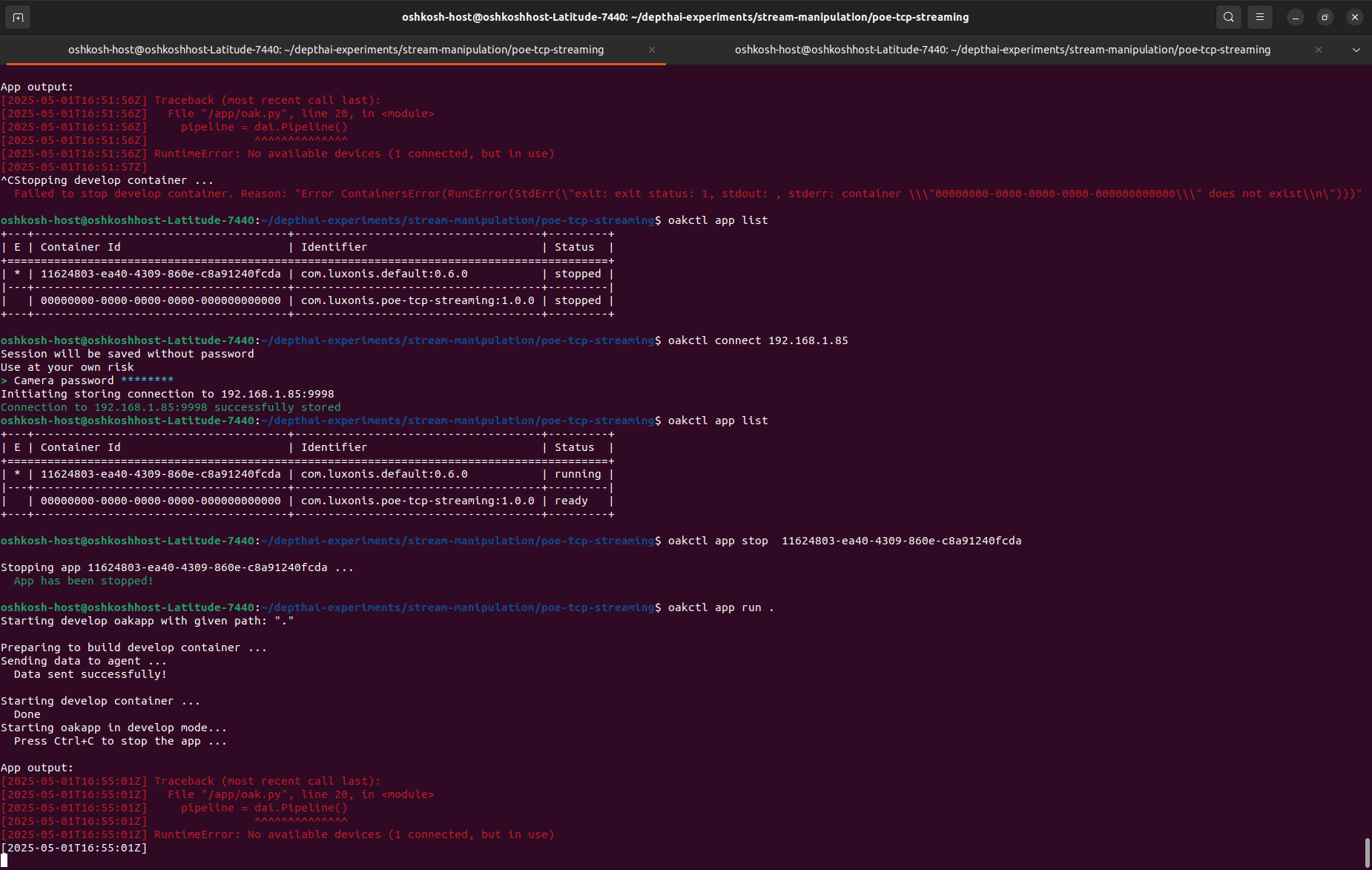
Task: Close the first terminal tab
Action: 651,50
